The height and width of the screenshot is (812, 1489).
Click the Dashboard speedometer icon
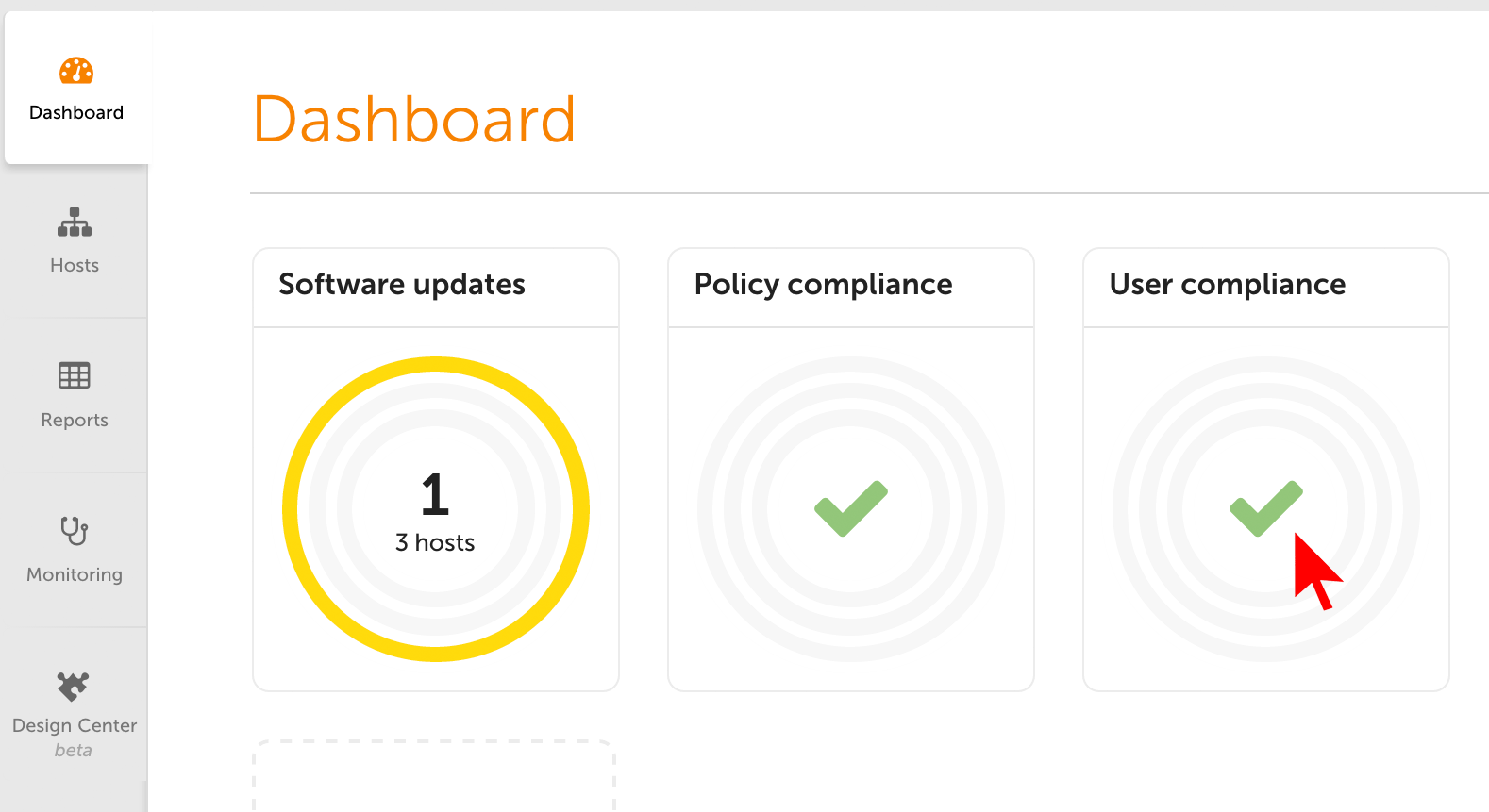click(76, 71)
